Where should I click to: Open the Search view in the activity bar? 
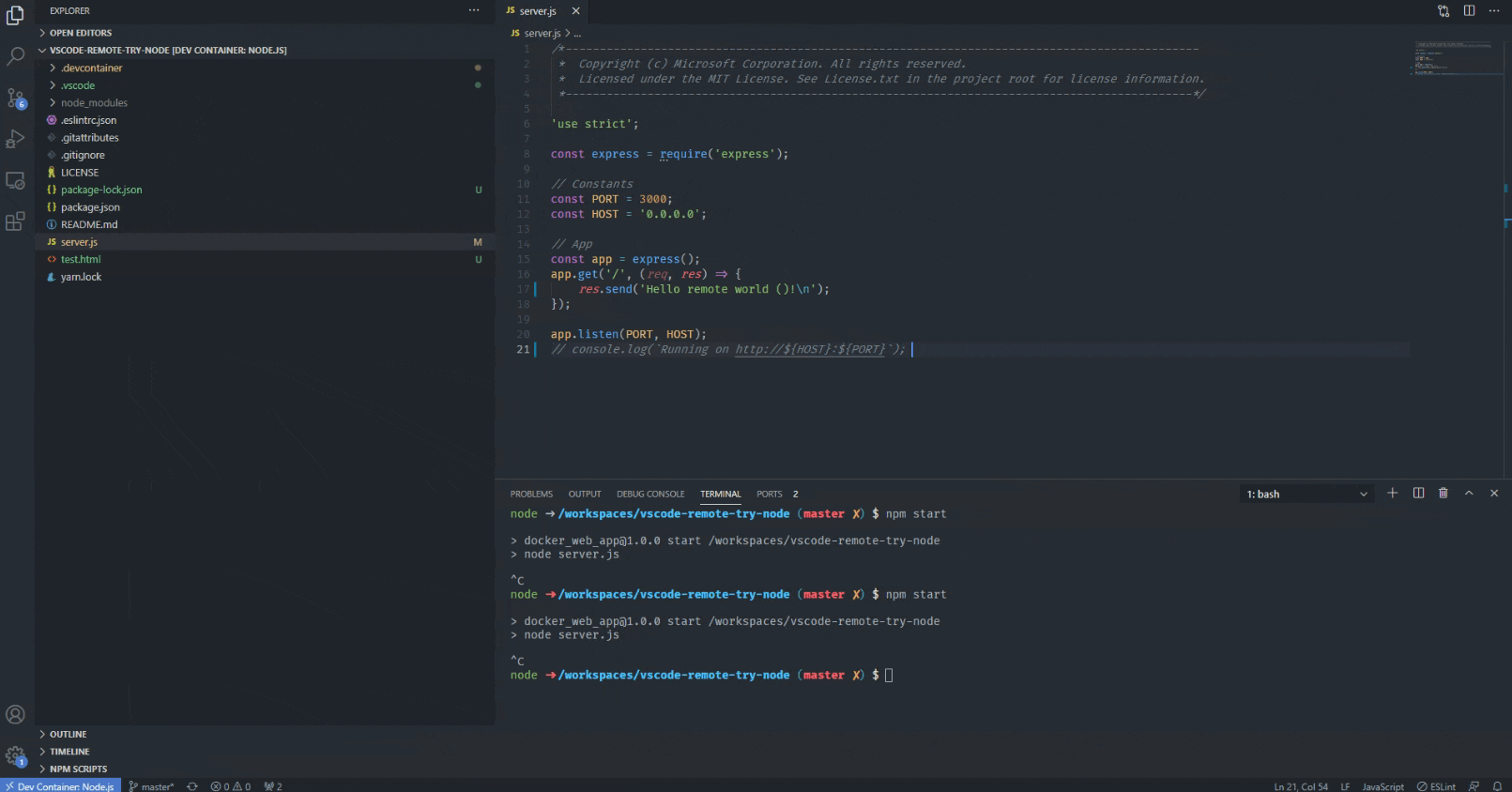click(15, 56)
